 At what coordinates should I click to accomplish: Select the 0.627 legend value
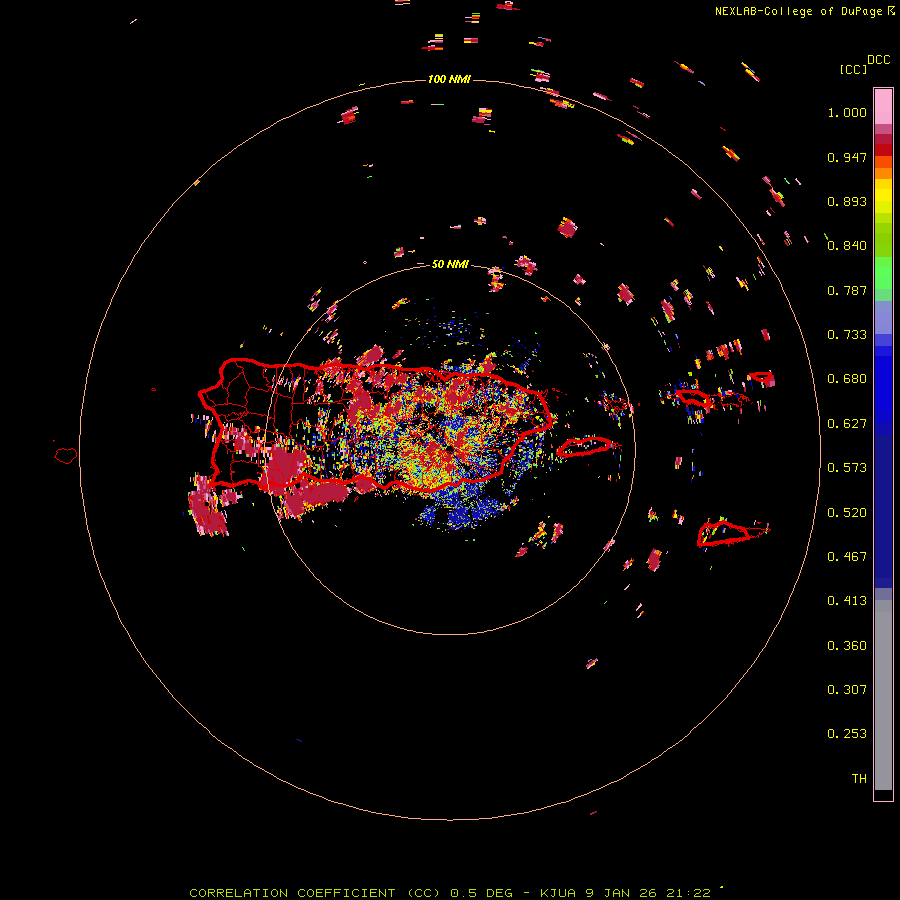(x=847, y=424)
